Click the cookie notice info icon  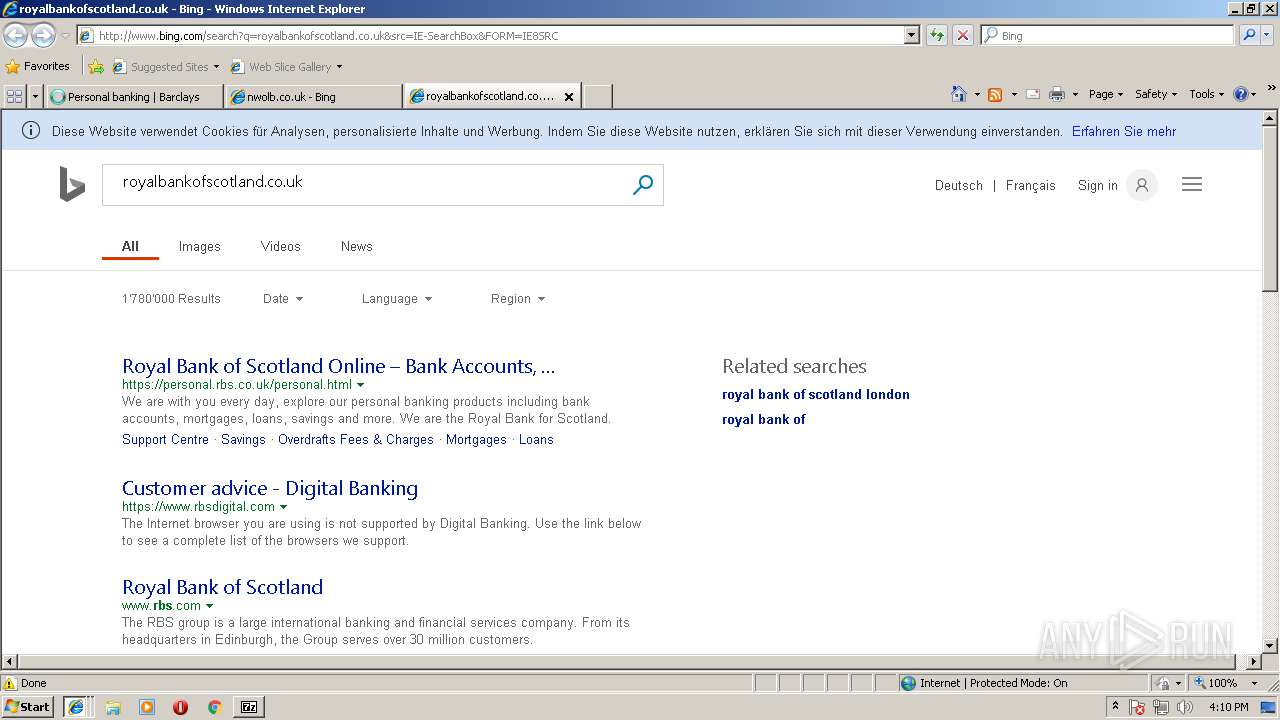(31, 131)
